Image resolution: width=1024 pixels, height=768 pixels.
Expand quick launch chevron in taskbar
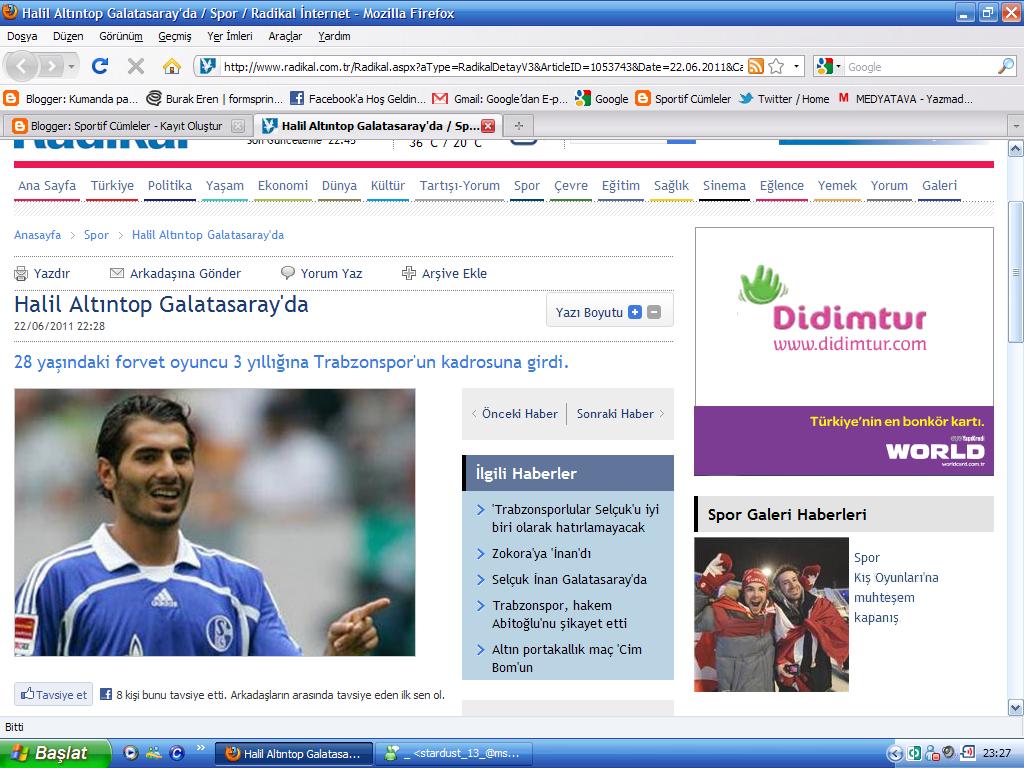pos(200,748)
